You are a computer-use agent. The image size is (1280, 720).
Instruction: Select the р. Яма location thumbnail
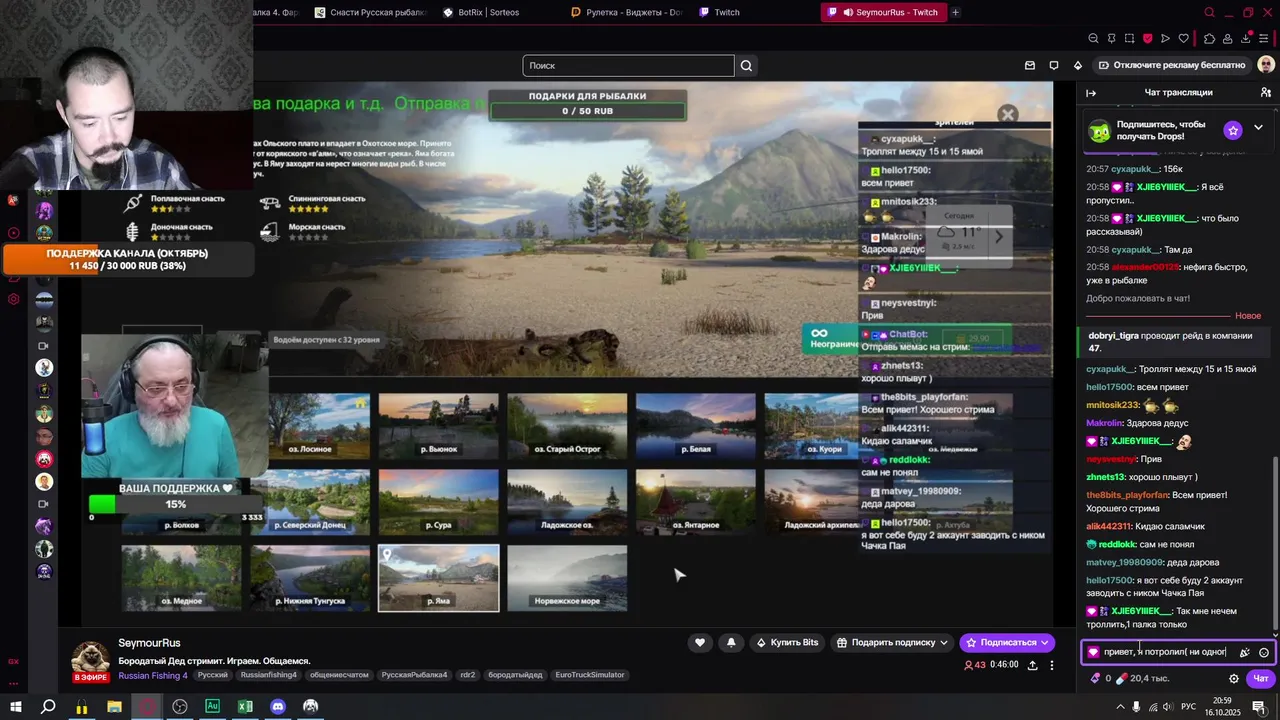(x=438, y=577)
